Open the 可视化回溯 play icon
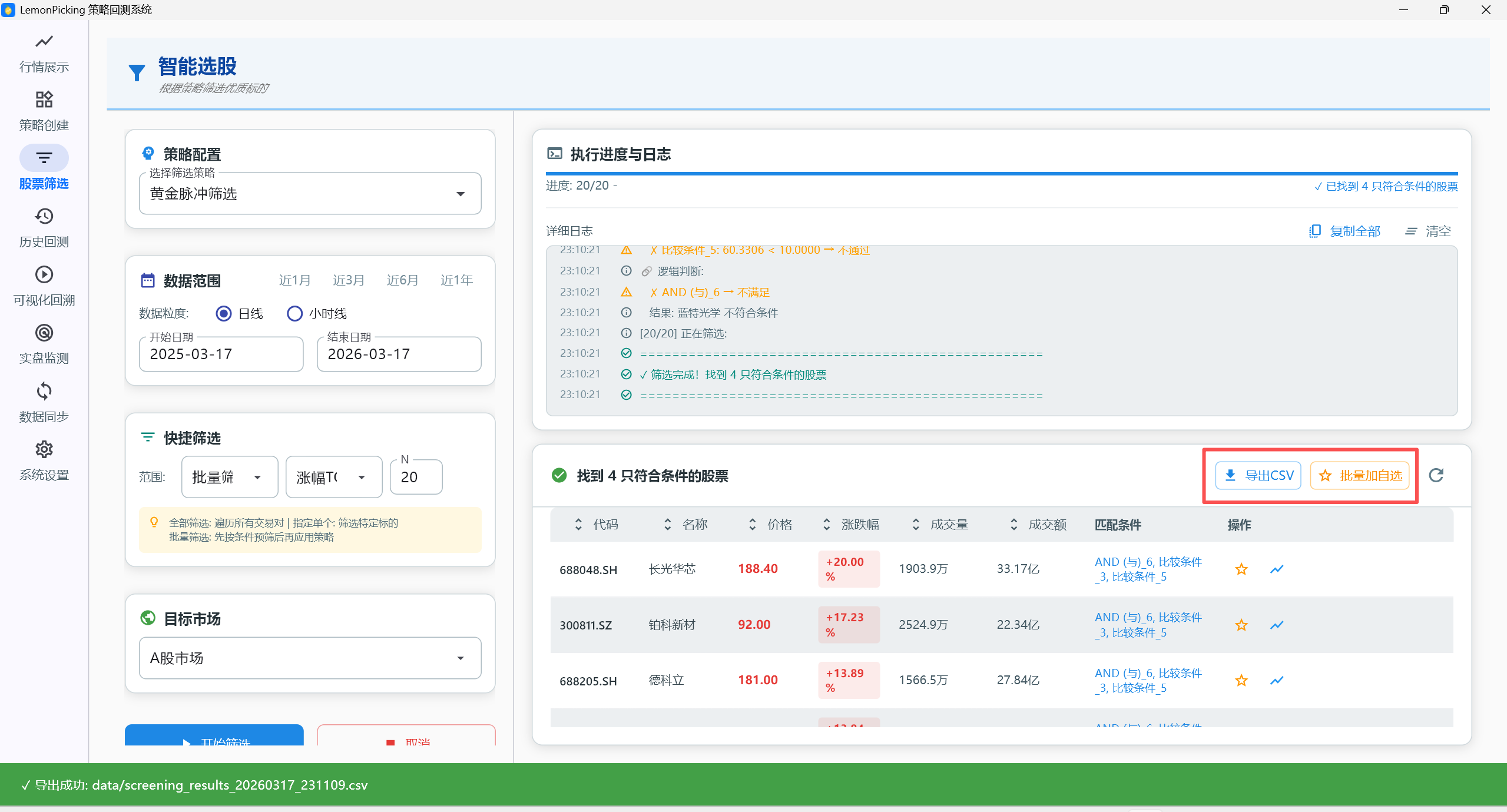1507x812 pixels. (x=44, y=275)
